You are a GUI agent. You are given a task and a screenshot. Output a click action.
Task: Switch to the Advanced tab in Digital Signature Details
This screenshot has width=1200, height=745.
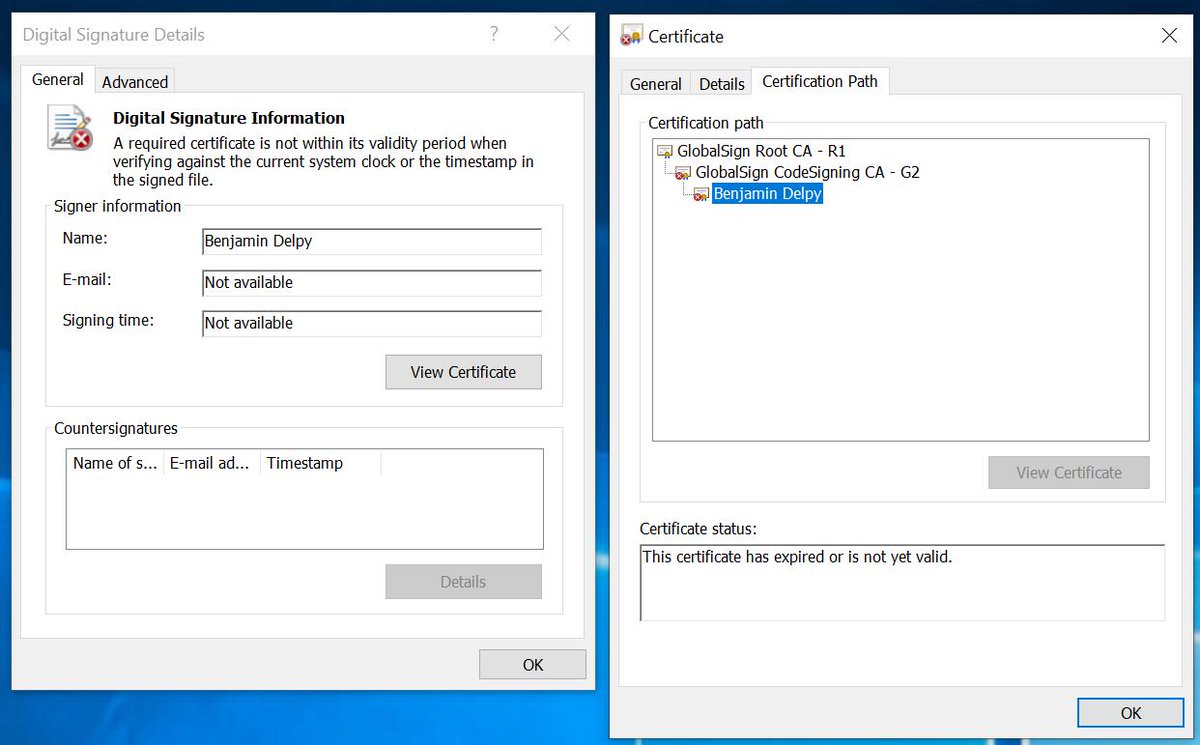135,82
